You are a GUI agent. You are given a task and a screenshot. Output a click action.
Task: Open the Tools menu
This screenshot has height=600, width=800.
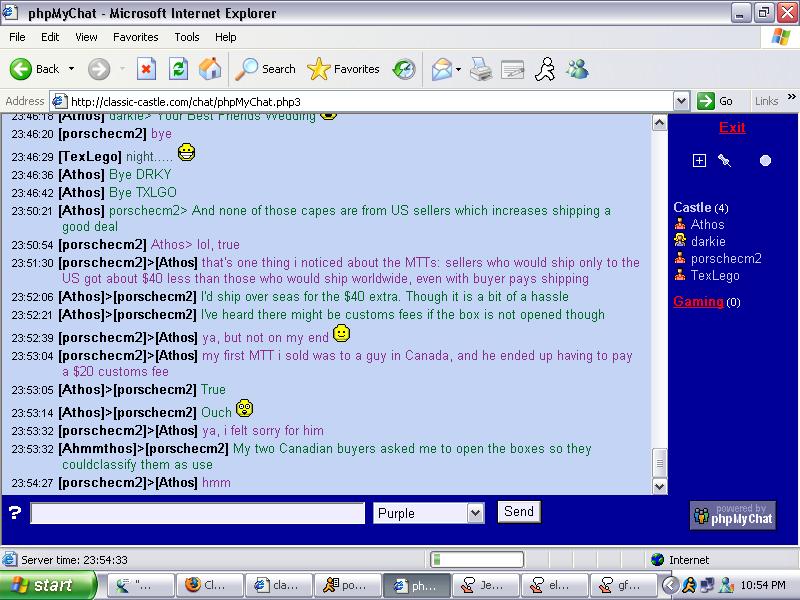coord(187,37)
